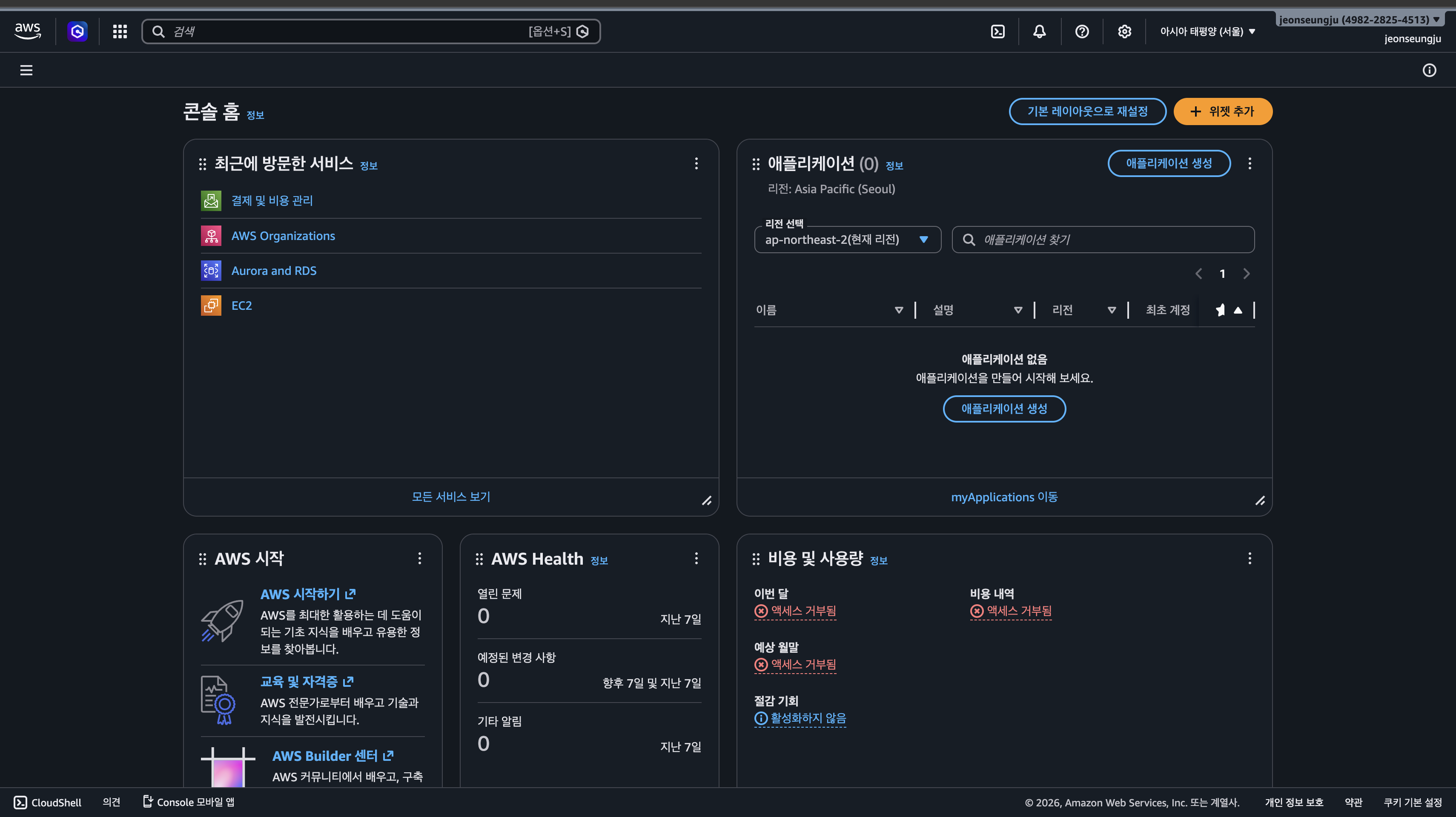The image size is (1456, 817).
Task: Focus the 애플리케이션 찾기 search field
Action: pos(1103,240)
